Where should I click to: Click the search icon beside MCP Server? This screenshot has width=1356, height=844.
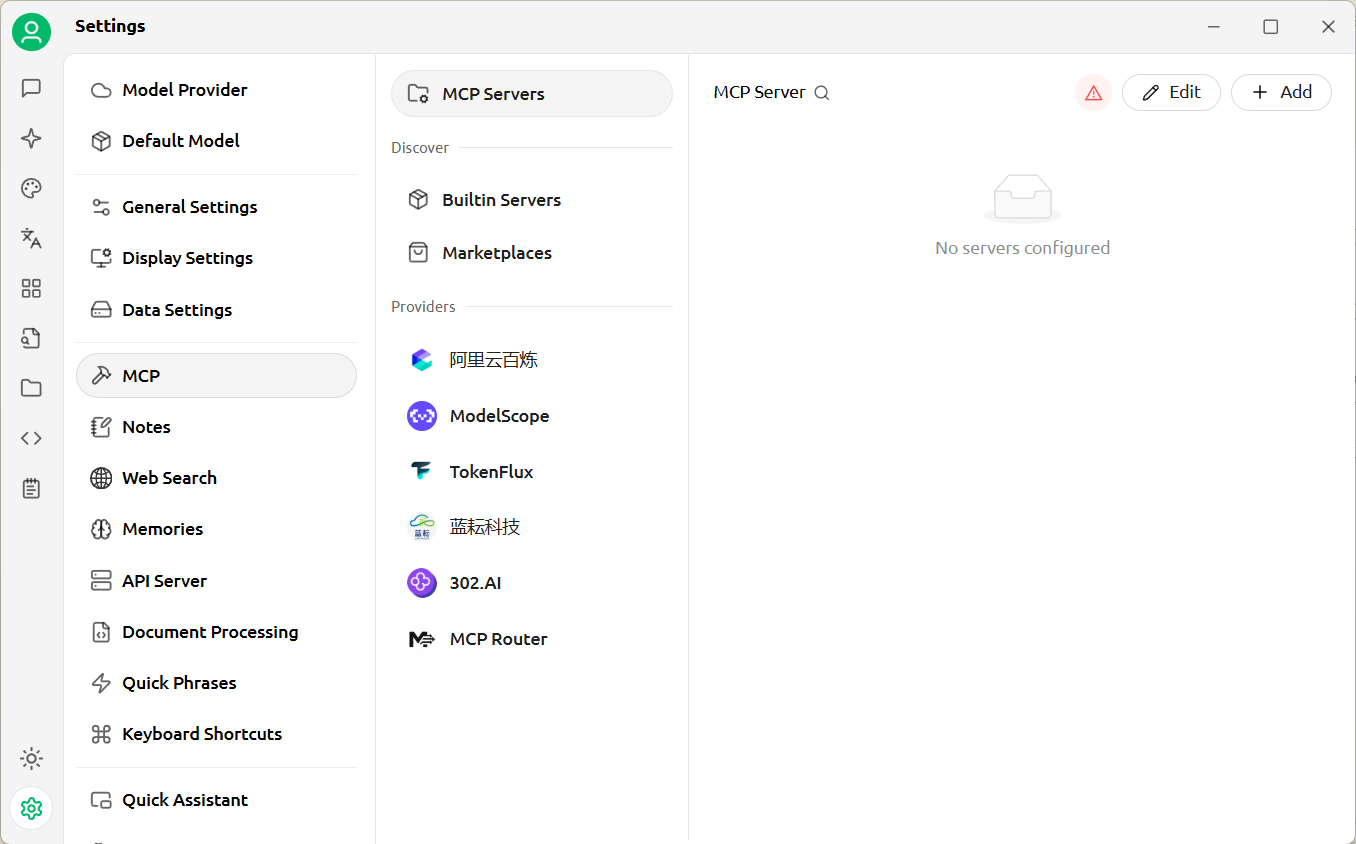click(x=822, y=93)
